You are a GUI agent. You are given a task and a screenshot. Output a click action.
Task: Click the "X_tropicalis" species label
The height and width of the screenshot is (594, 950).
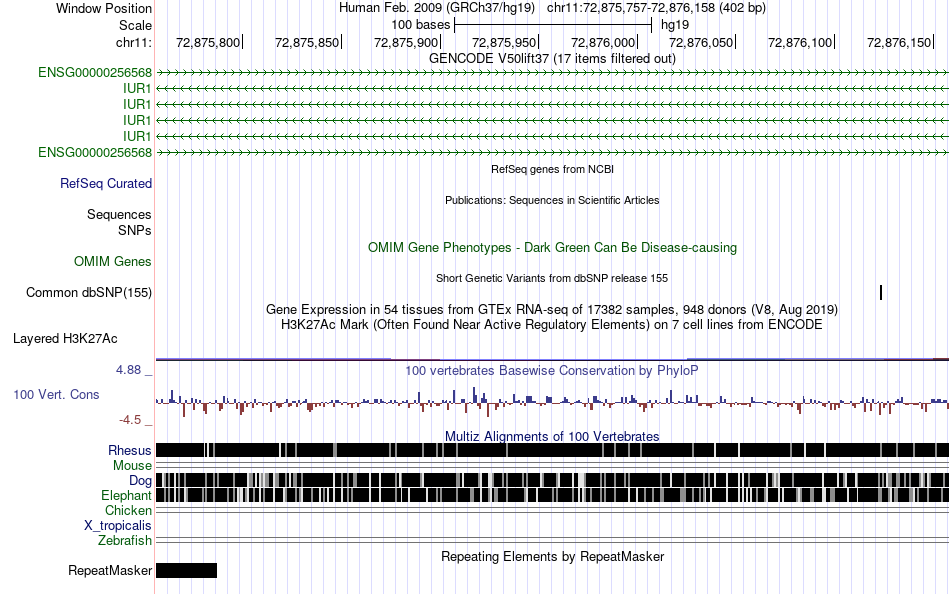[118, 526]
